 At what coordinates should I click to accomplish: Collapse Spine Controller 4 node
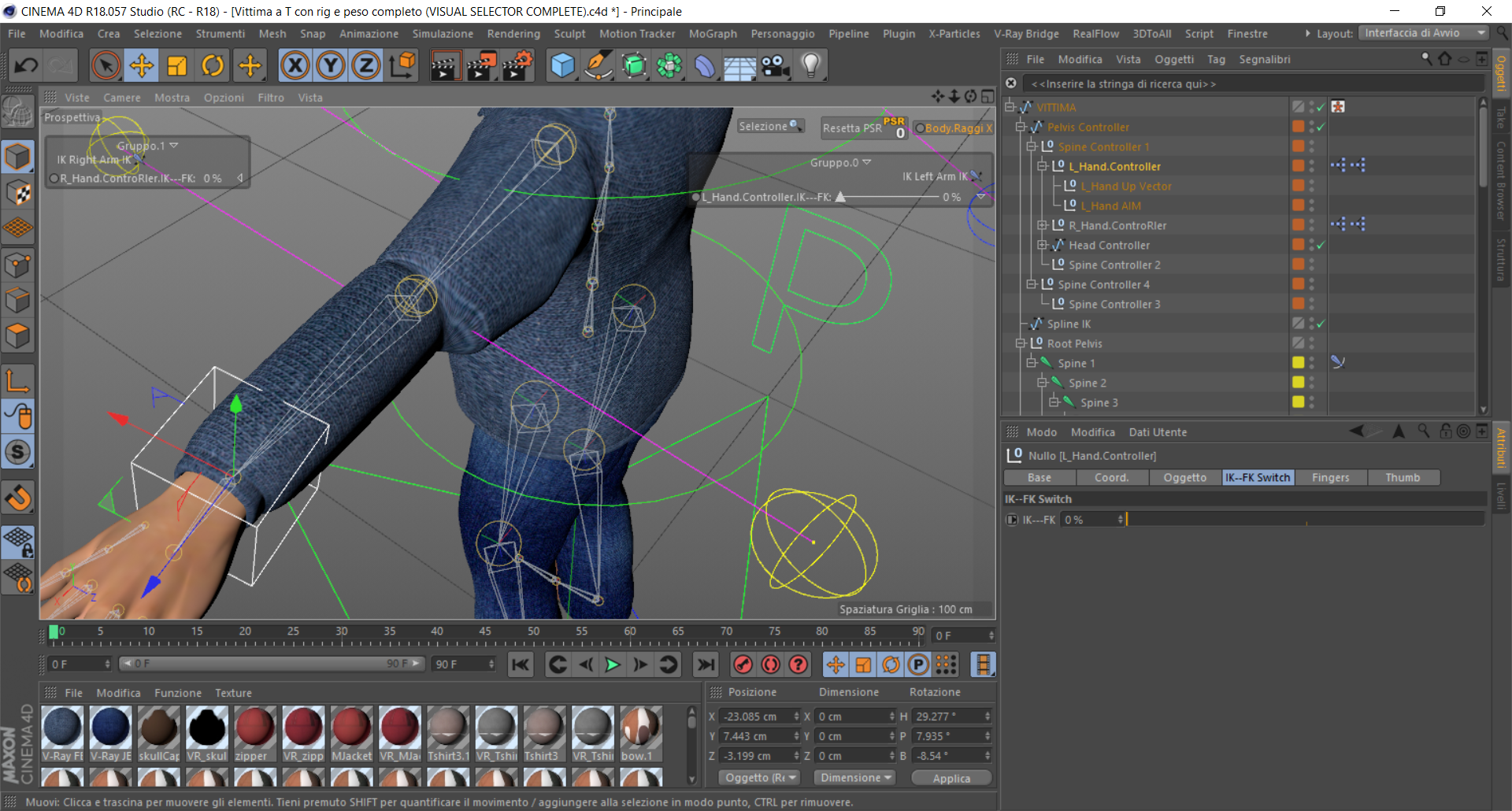(x=1031, y=284)
